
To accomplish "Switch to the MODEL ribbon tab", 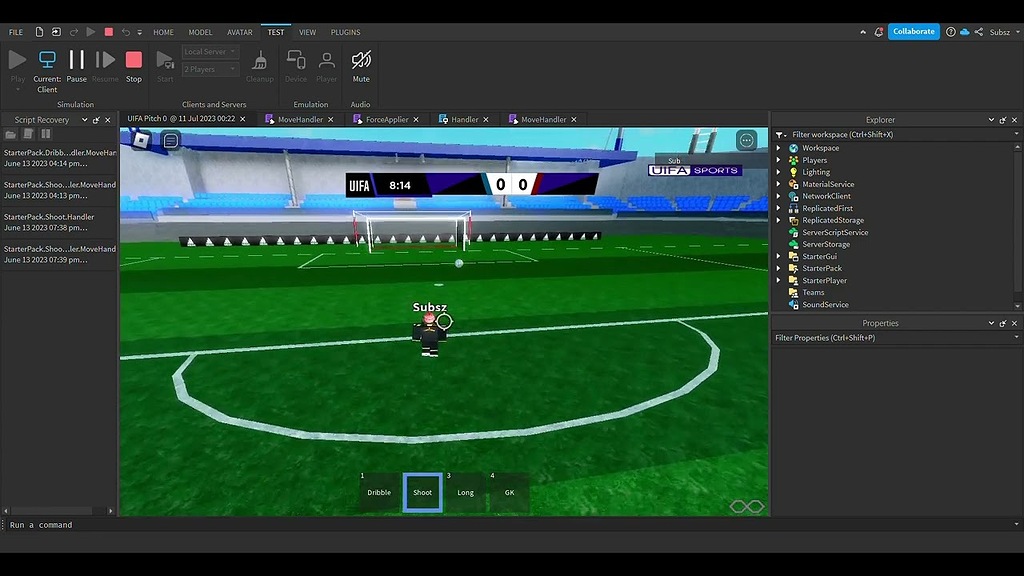I will [200, 31].
